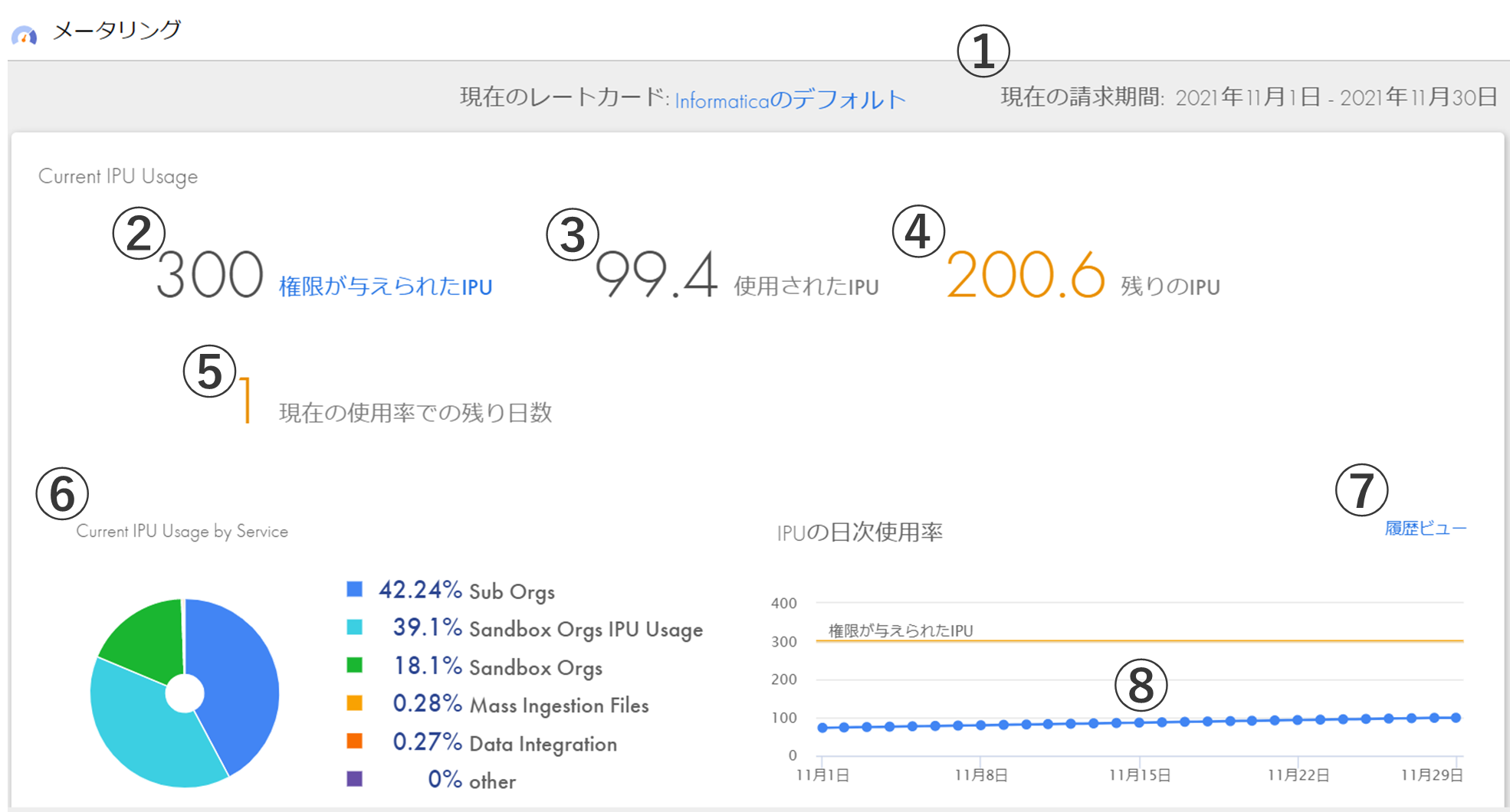
Task: Click the purple other legend swatch
Action: tap(354, 779)
